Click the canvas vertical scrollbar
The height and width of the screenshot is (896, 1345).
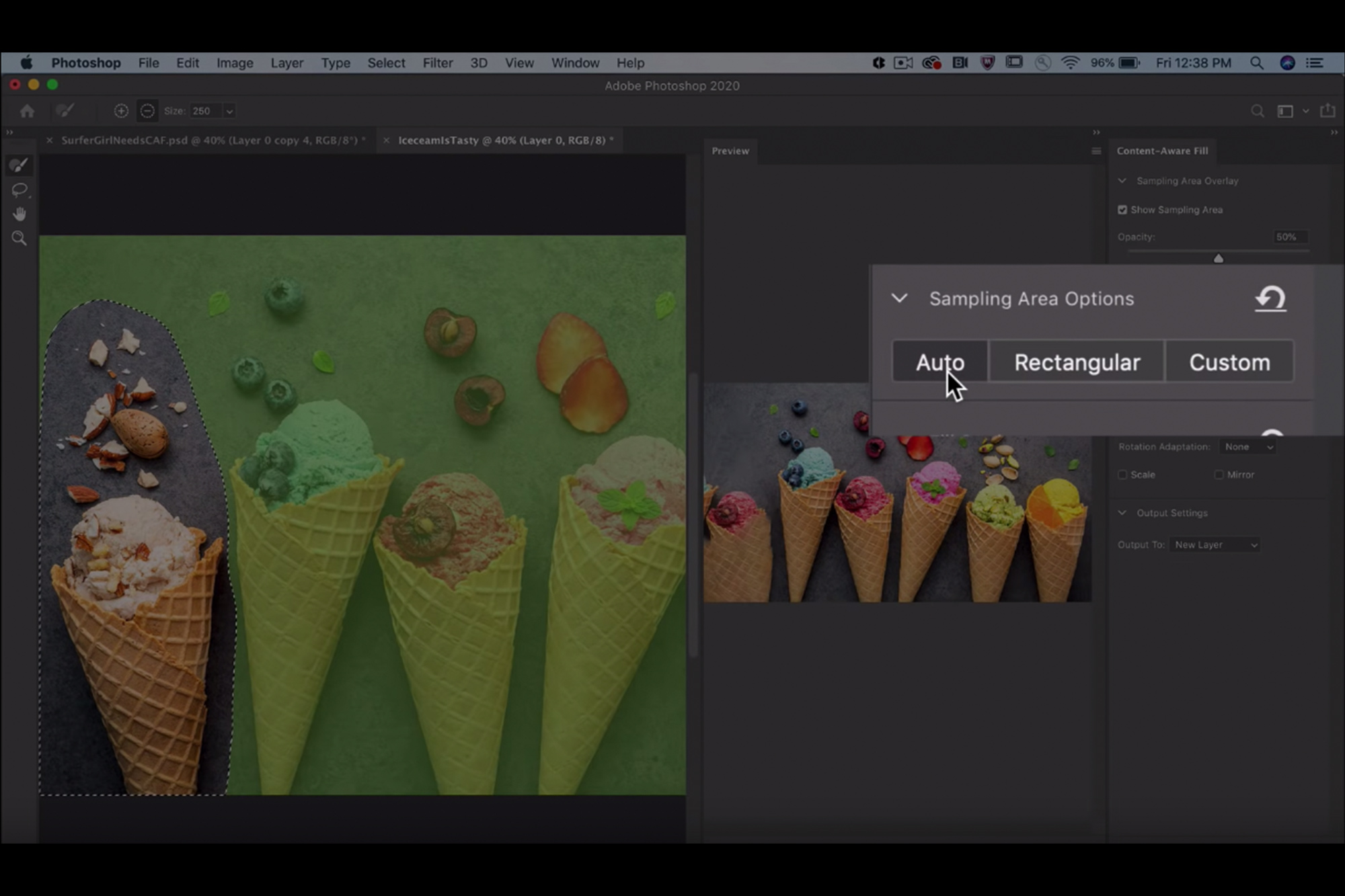click(x=693, y=514)
